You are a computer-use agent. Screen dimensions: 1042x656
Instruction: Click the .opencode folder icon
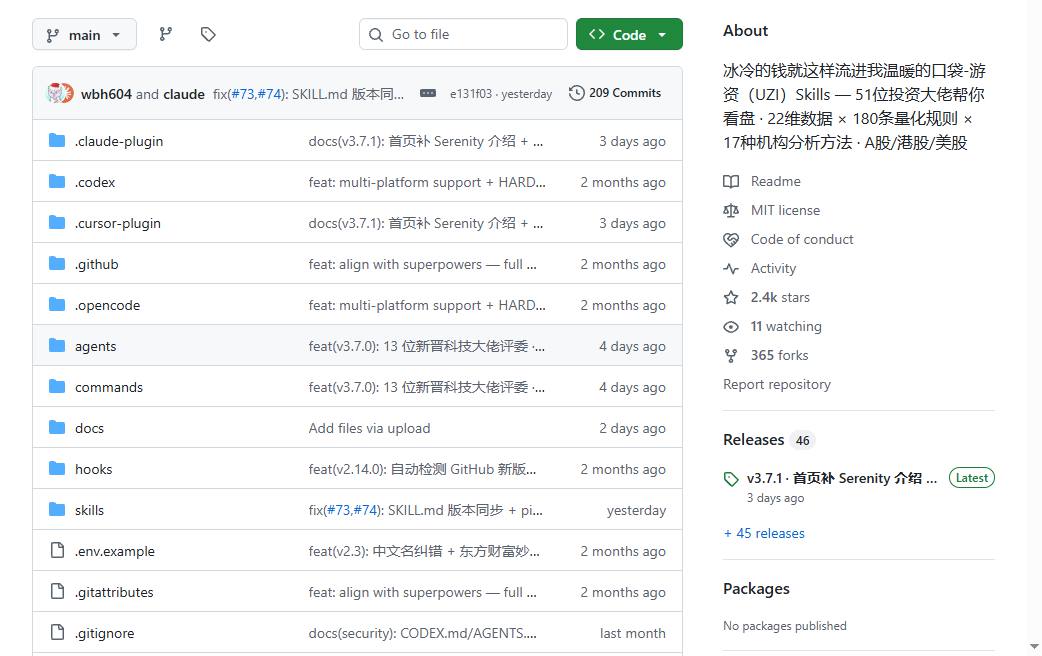[57, 305]
